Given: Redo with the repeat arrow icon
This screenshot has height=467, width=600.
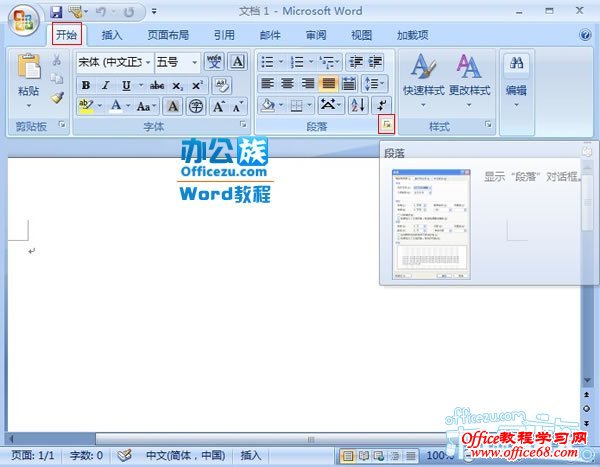Looking at the screenshot, I should [x=129, y=12].
